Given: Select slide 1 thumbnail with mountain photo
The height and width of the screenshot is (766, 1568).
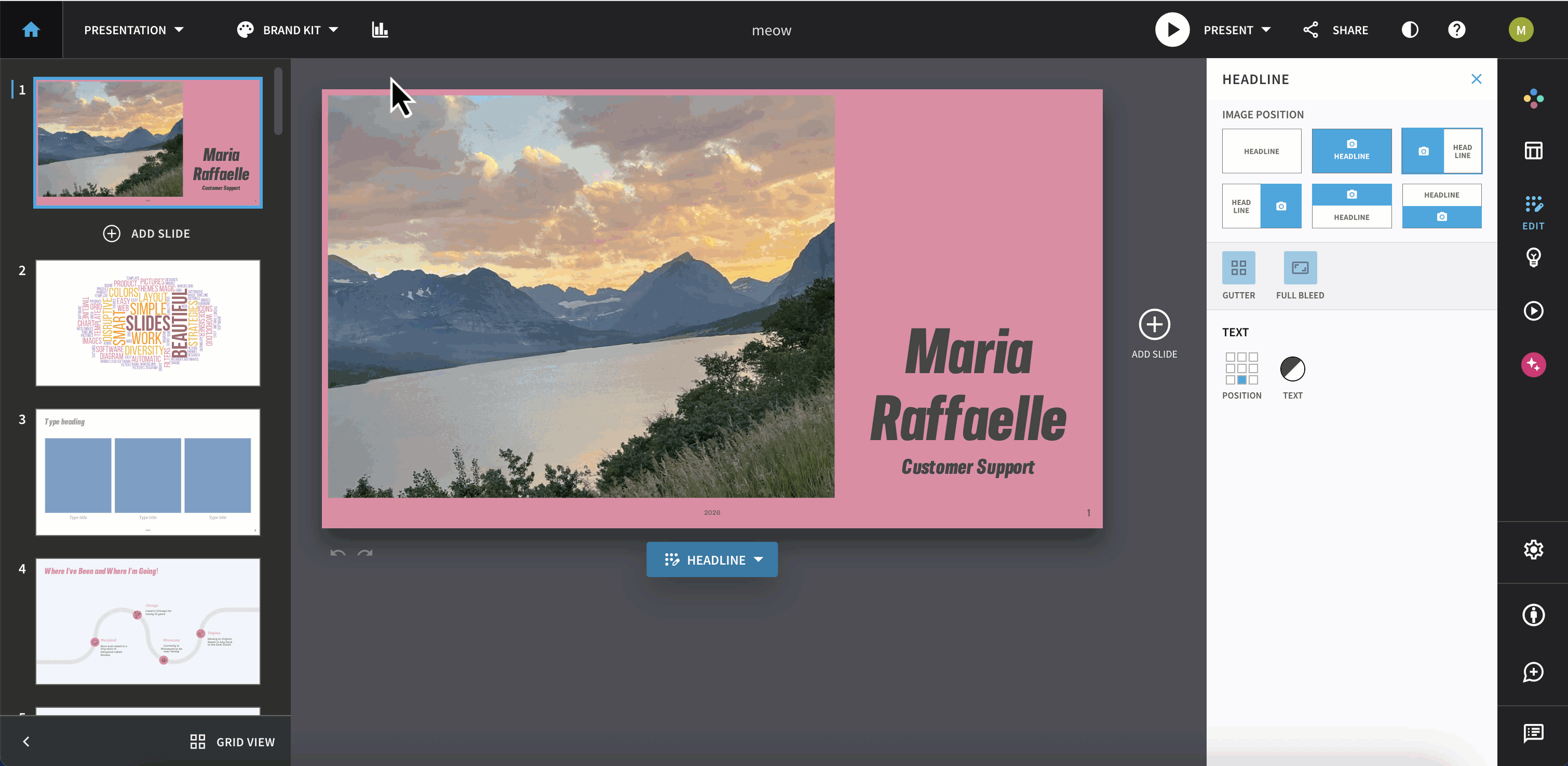Looking at the screenshot, I should pos(148,142).
